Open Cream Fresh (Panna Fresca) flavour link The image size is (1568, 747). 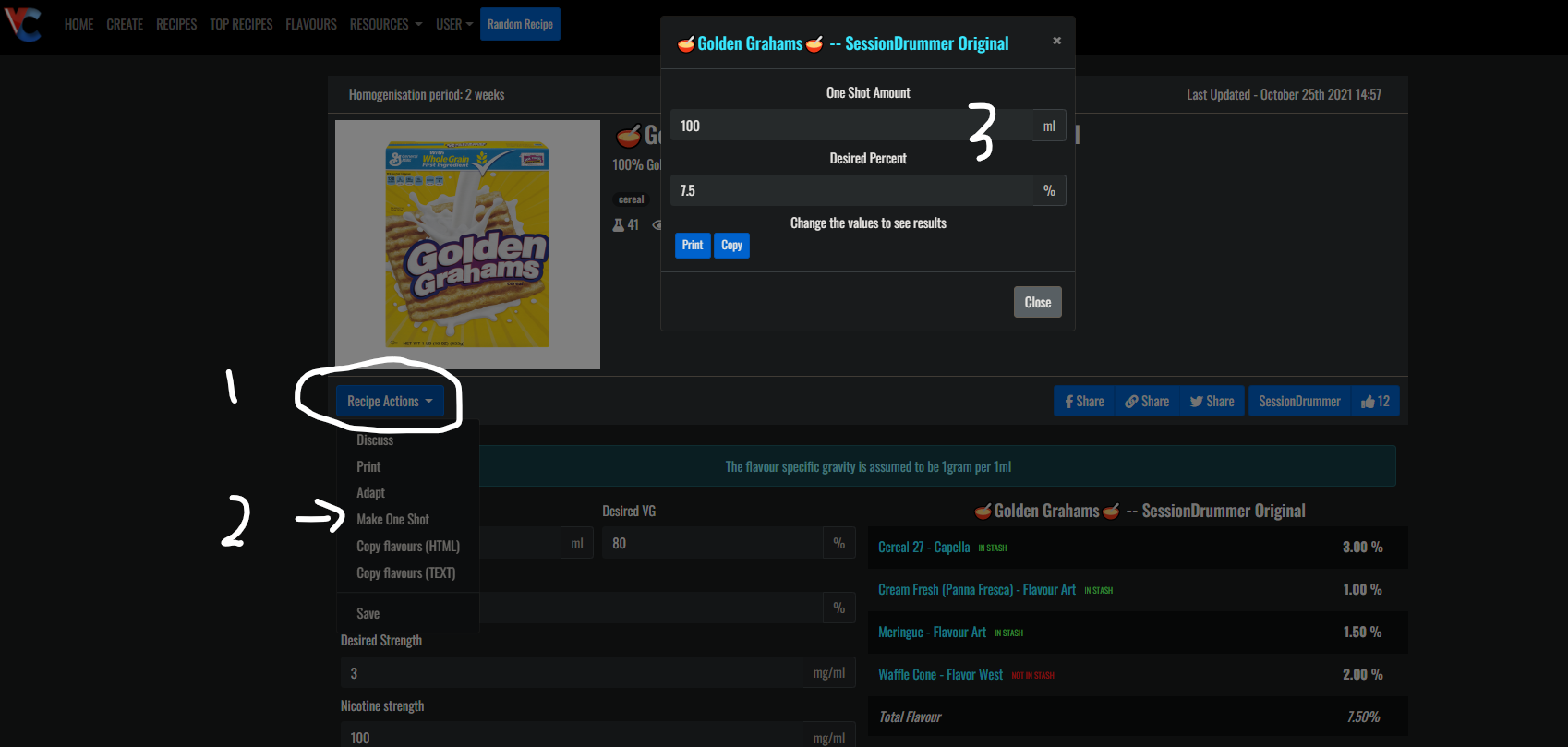click(x=977, y=590)
